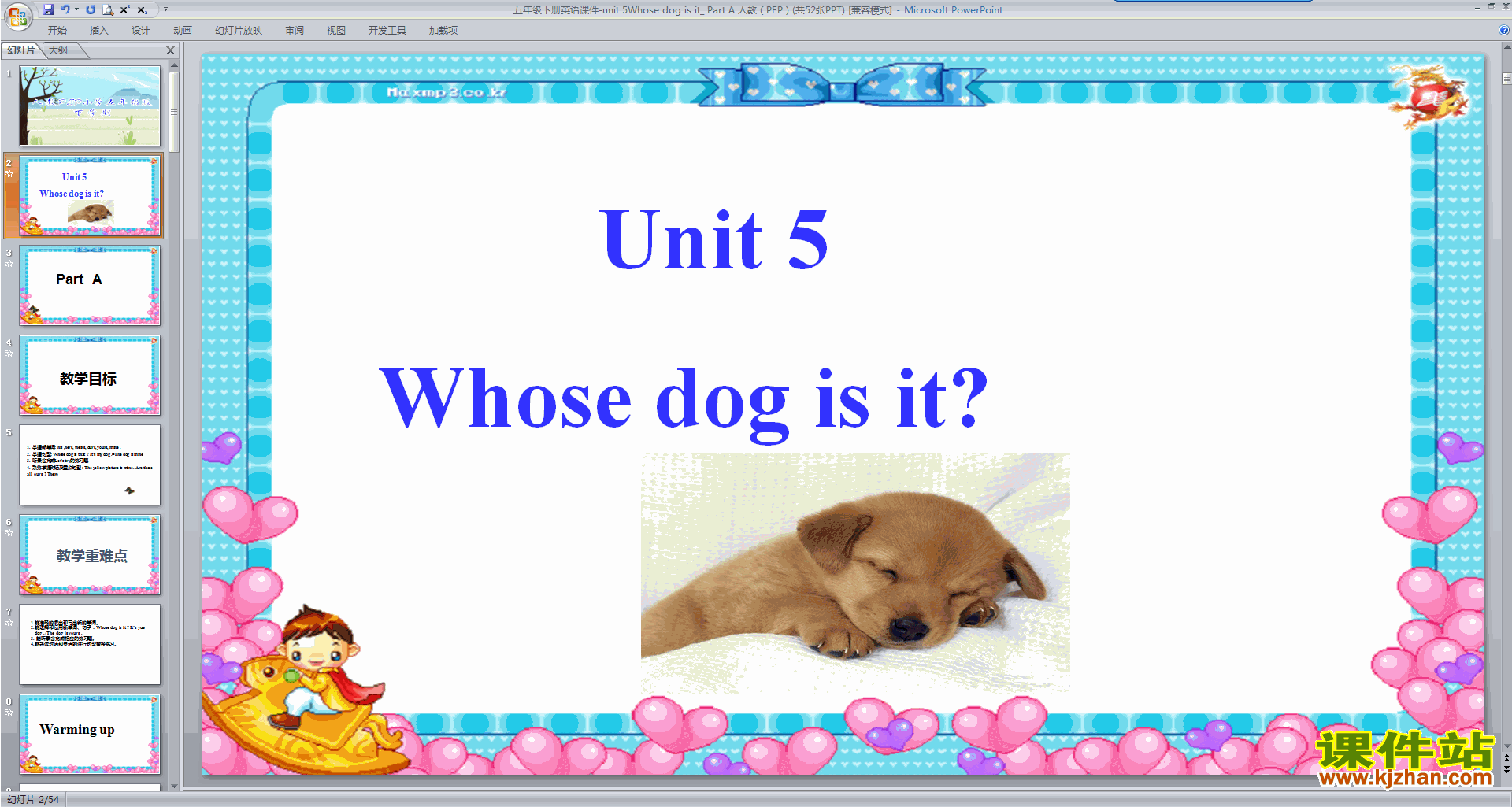Select slide 5 thumbnail with text list
1512x807 pixels.
tap(90, 465)
